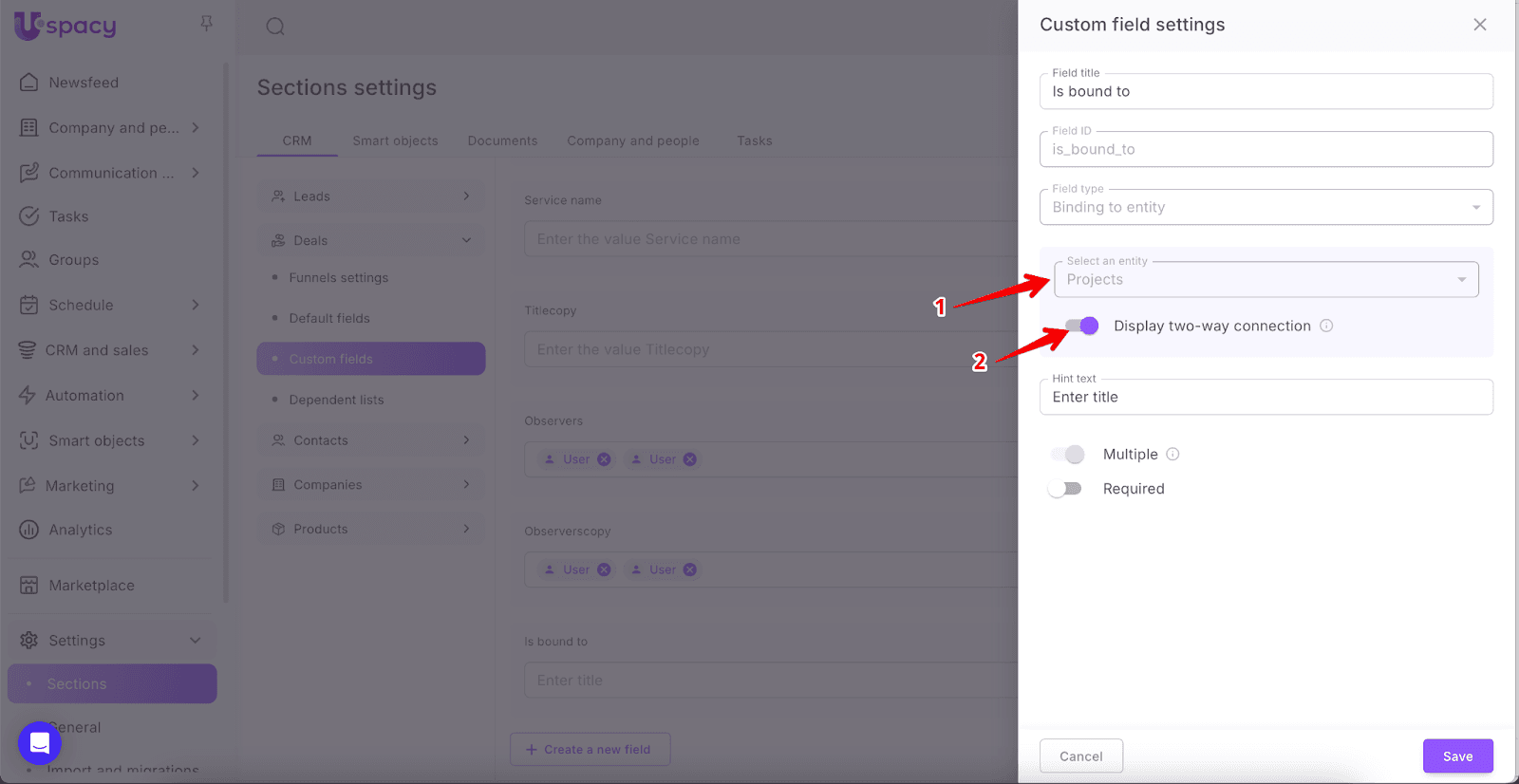Click info icon next to Multiple

[x=1172, y=455]
